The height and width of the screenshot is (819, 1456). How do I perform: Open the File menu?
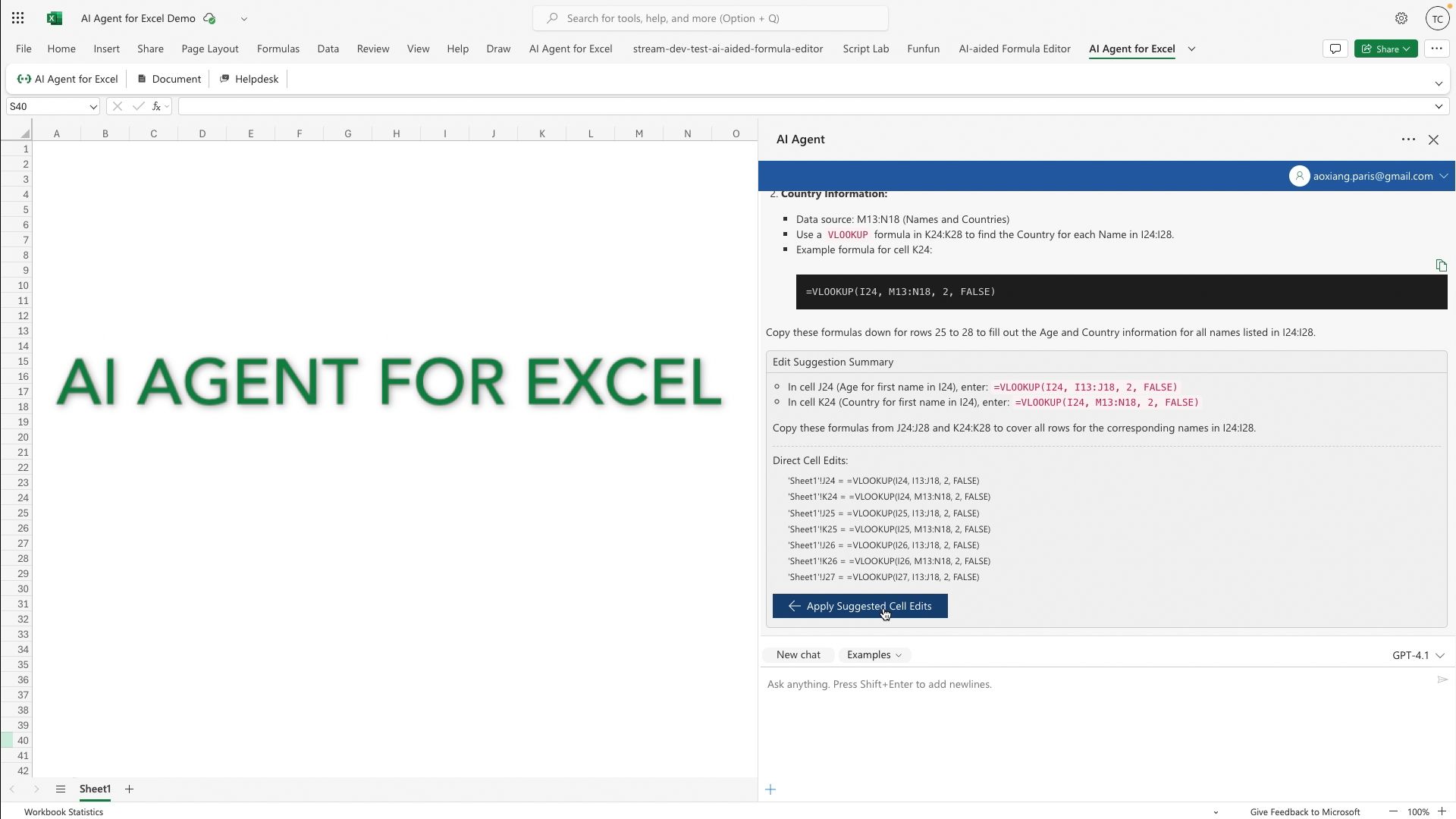pyautogui.click(x=24, y=49)
